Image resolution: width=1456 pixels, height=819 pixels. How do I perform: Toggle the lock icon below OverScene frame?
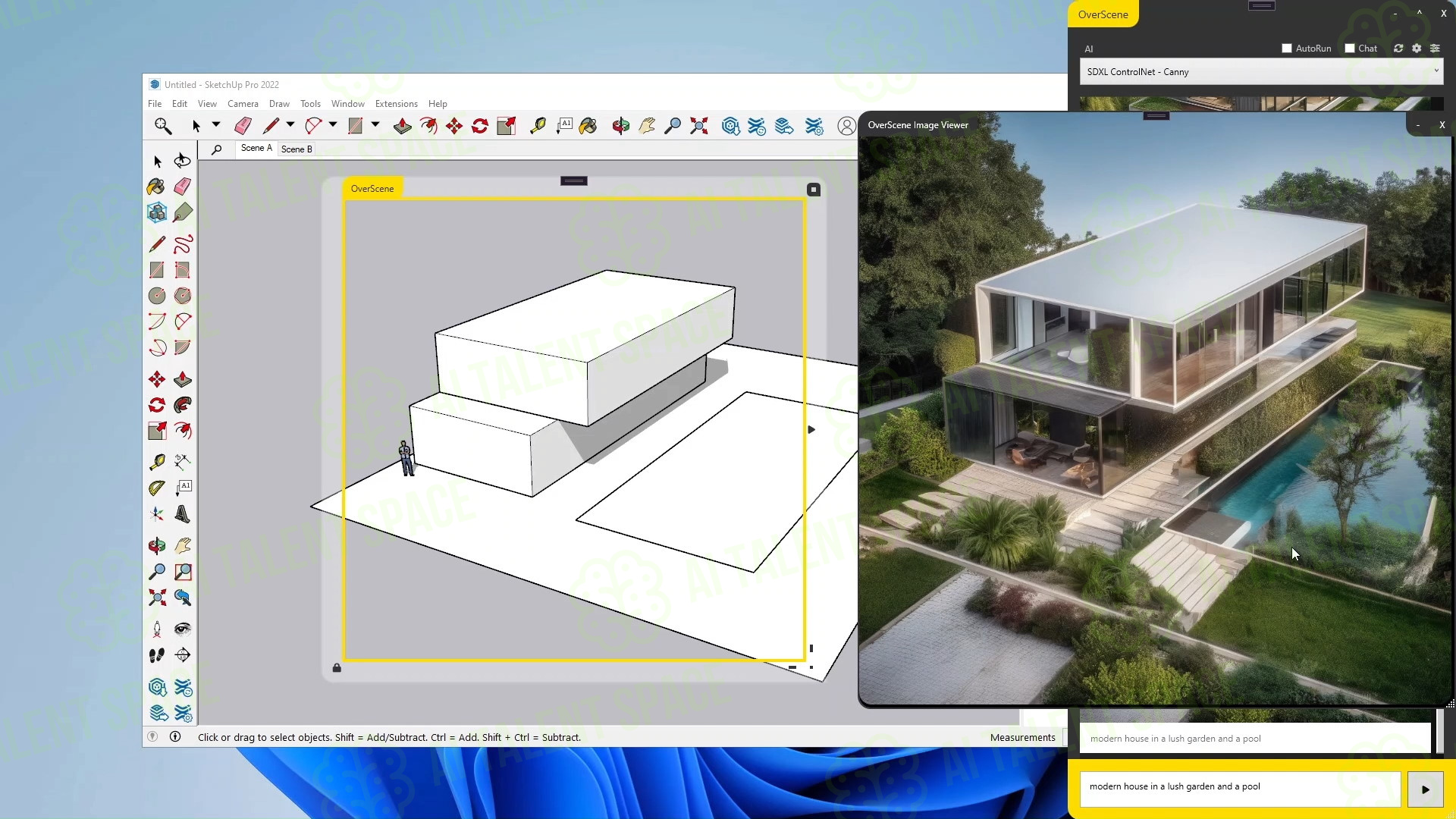pos(337,668)
